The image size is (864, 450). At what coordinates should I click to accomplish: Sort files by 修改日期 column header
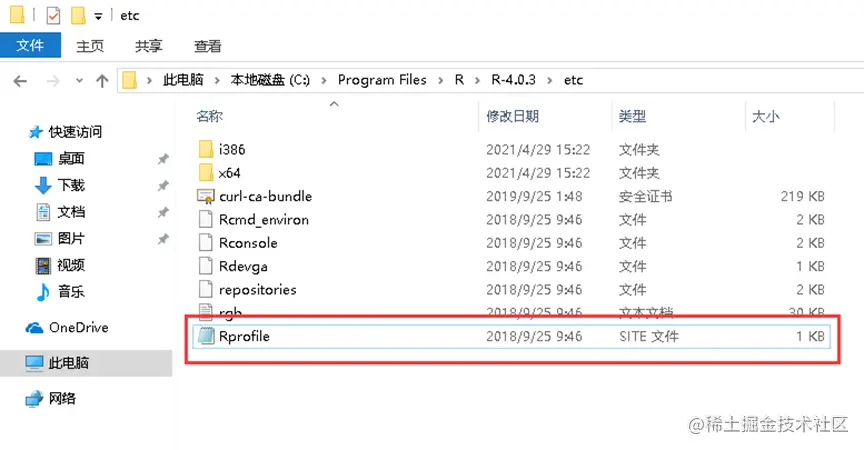pos(512,116)
